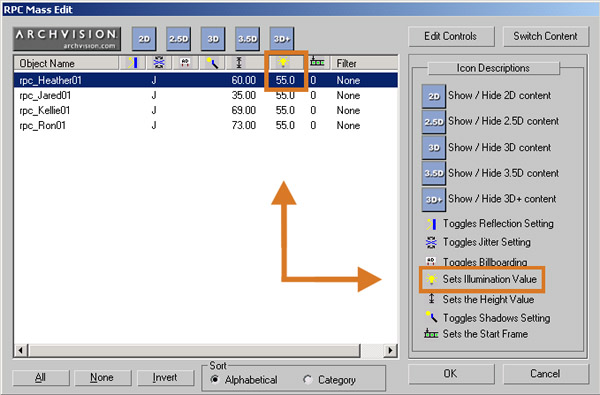Select the rpc_Jared01 row
The image size is (600, 395).
(206, 95)
